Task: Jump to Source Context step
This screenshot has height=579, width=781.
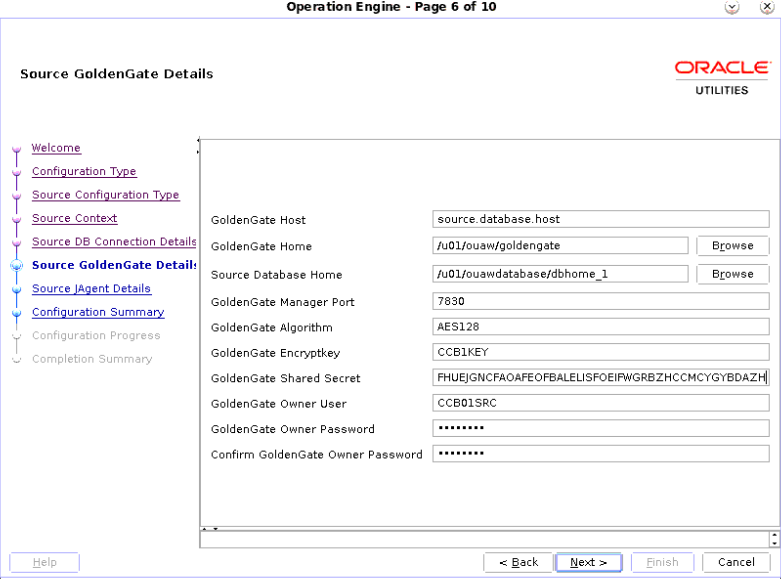Action: point(74,218)
